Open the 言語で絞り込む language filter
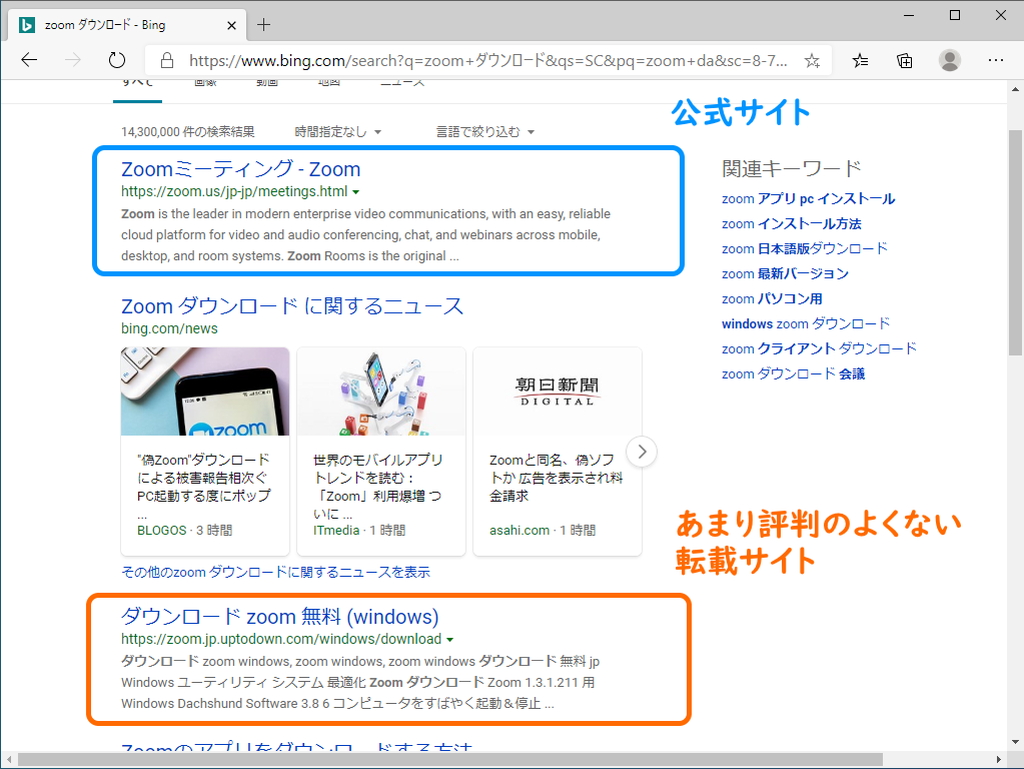Viewport: 1024px width, 769px height. tap(485, 131)
